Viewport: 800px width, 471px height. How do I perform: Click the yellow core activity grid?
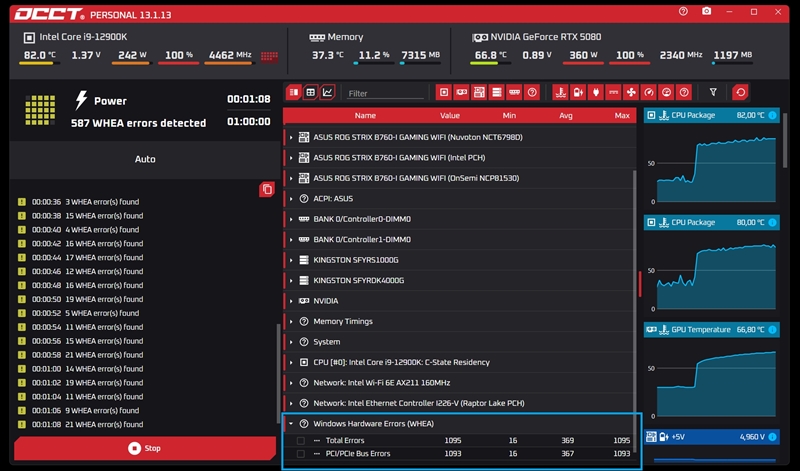[40, 110]
